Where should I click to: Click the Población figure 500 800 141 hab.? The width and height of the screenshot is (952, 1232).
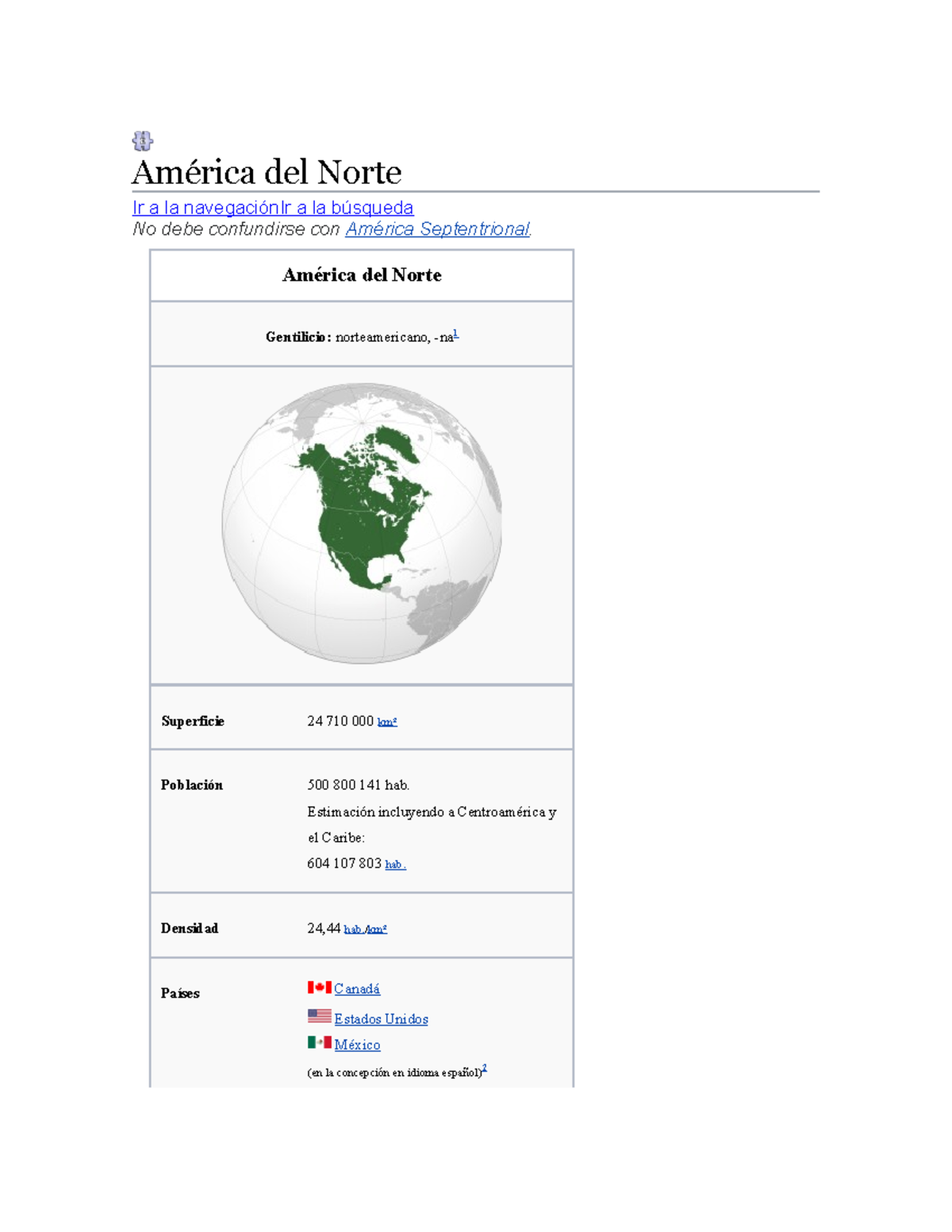pos(358,785)
